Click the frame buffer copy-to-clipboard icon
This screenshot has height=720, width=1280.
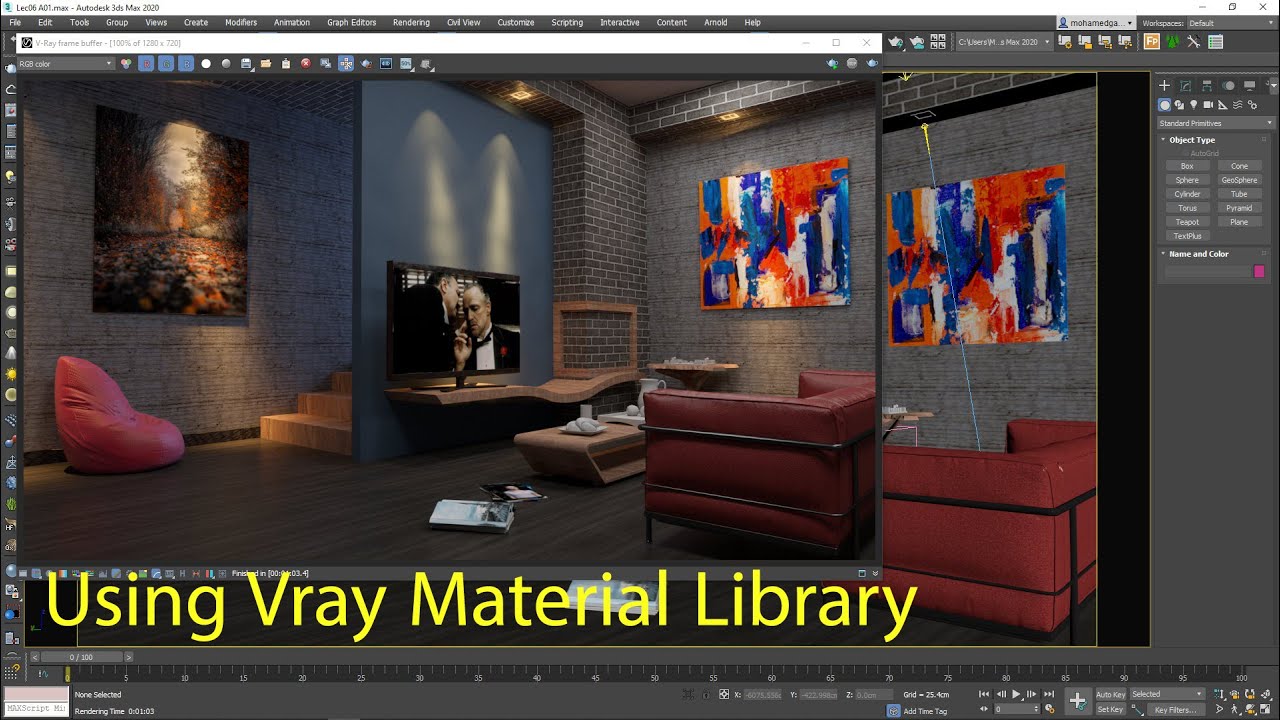click(286, 64)
